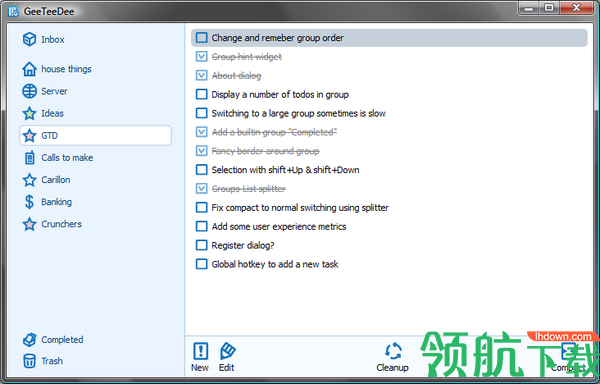
Task: Click the Crunchers star icon
Action: pyautogui.click(x=29, y=224)
